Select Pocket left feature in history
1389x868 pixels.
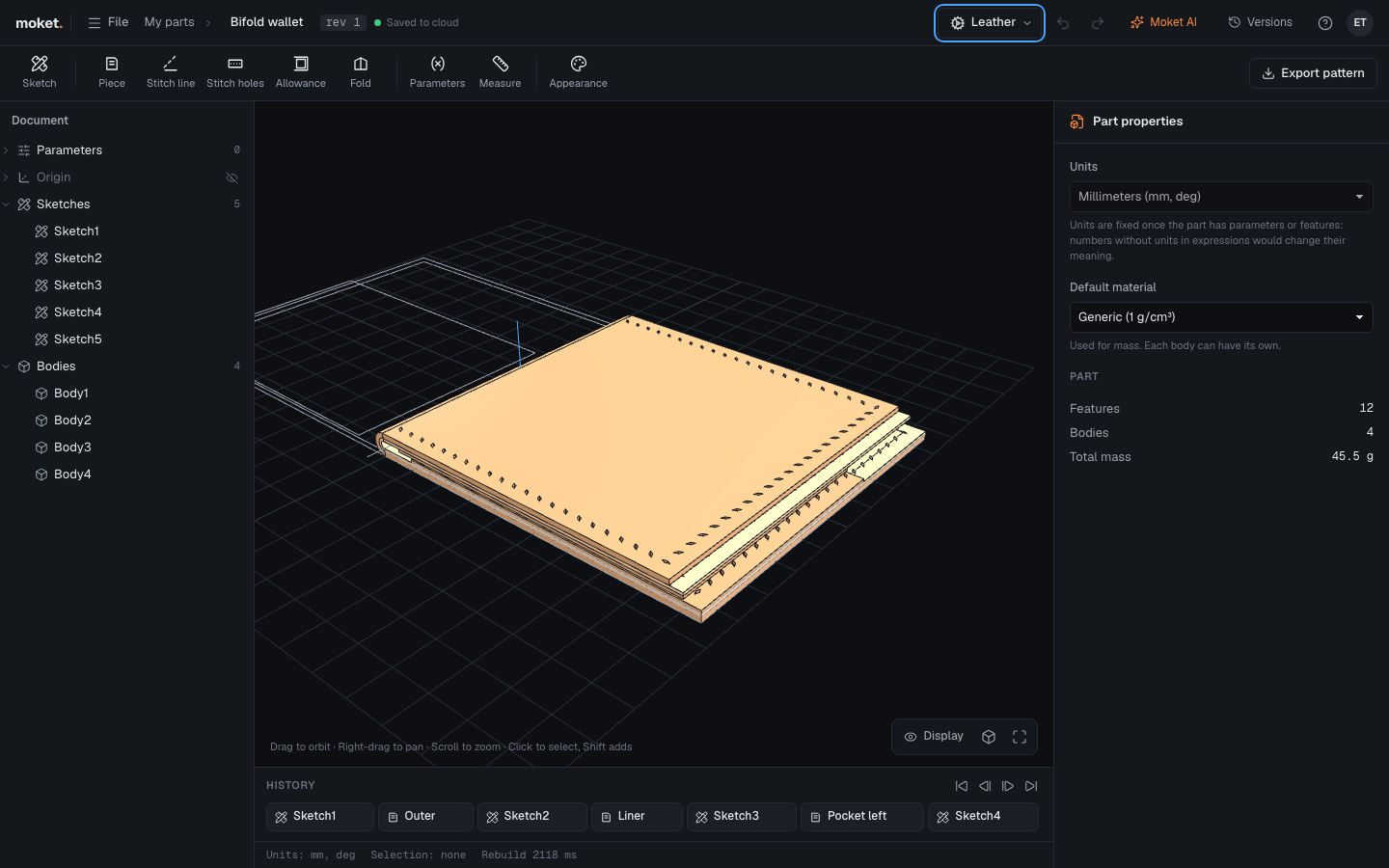coord(862,817)
